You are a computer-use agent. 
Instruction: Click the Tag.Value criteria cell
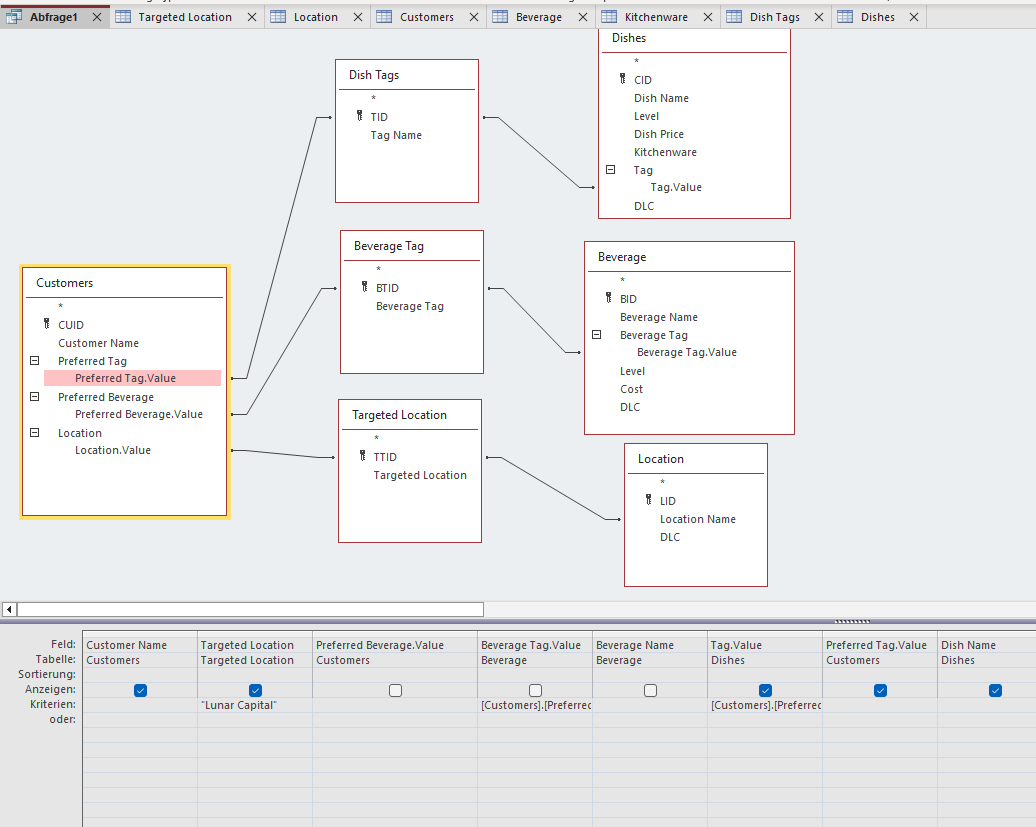point(765,705)
